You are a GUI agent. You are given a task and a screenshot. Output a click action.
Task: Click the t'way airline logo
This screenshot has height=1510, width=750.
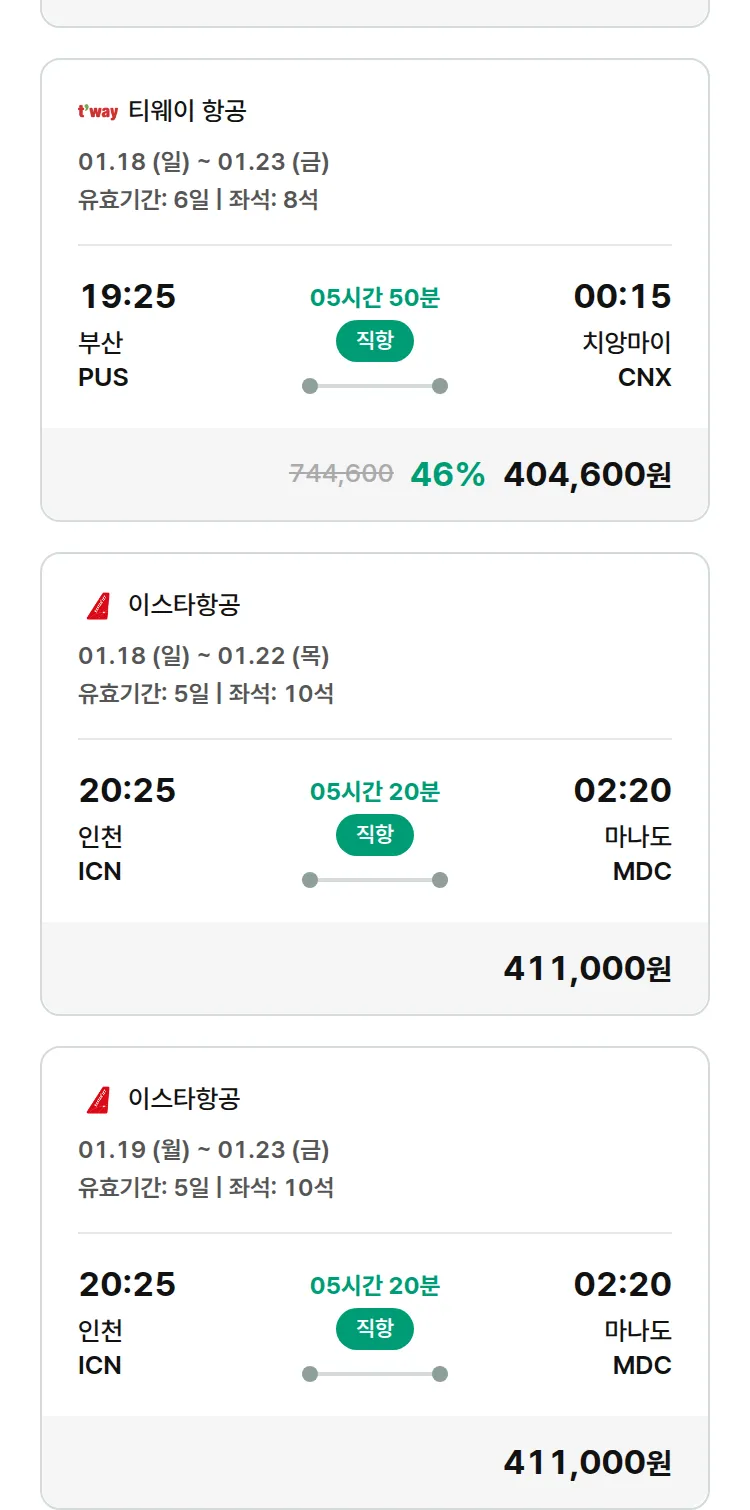(x=98, y=111)
